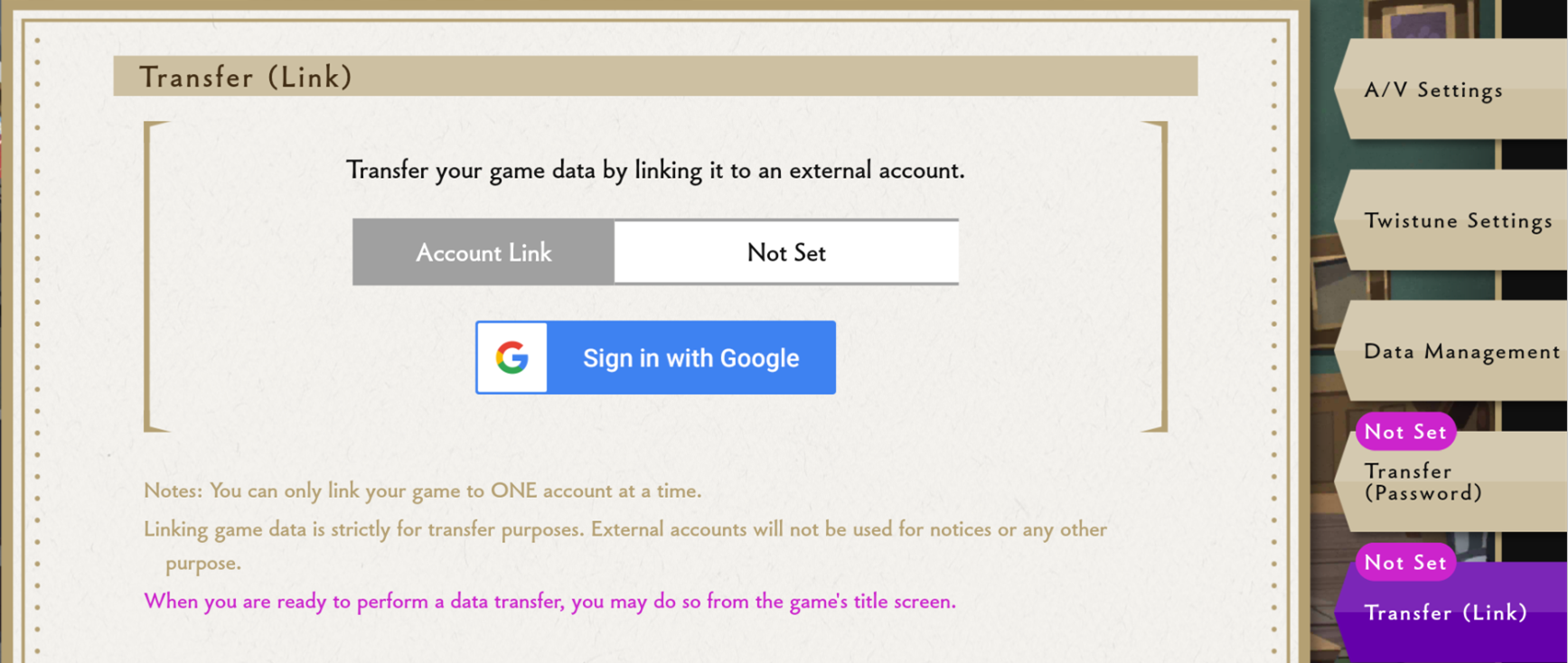This screenshot has width=1568, height=663.
Task: Open the A/V Settings tab
Action: point(1451,89)
